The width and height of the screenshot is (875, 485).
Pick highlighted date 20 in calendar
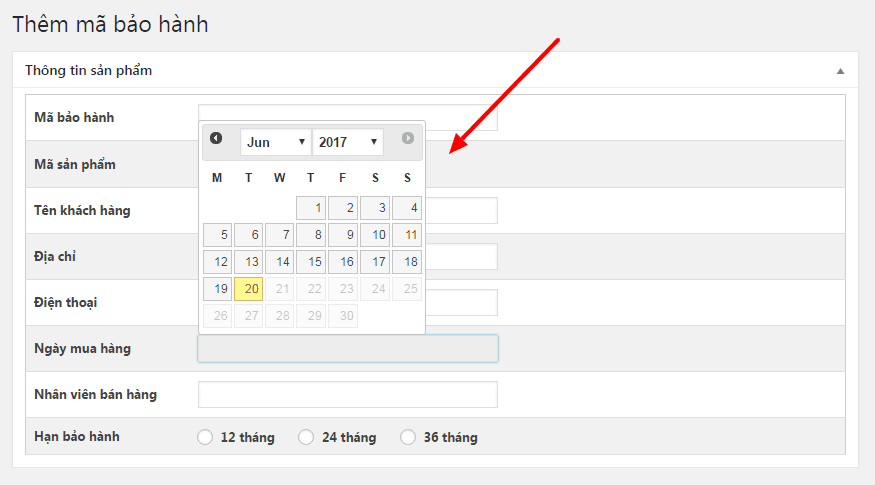click(x=248, y=289)
